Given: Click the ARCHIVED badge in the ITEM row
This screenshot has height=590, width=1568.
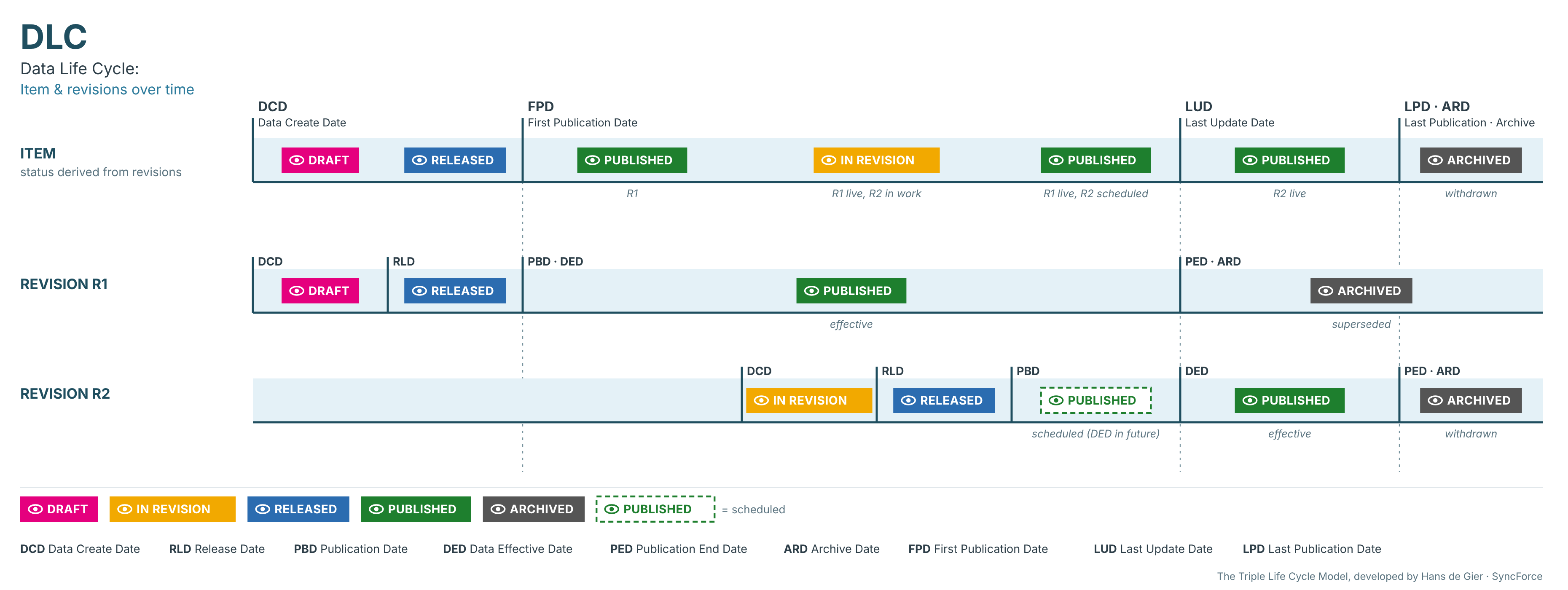Looking at the screenshot, I should [x=1470, y=160].
